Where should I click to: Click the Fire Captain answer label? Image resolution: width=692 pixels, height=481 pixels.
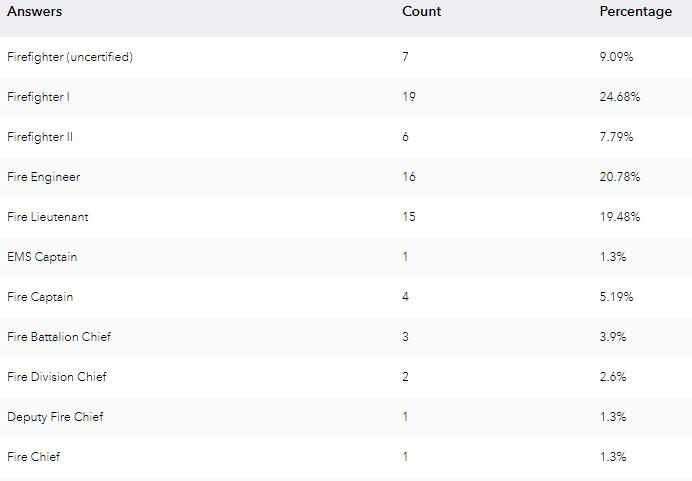tap(40, 297)
